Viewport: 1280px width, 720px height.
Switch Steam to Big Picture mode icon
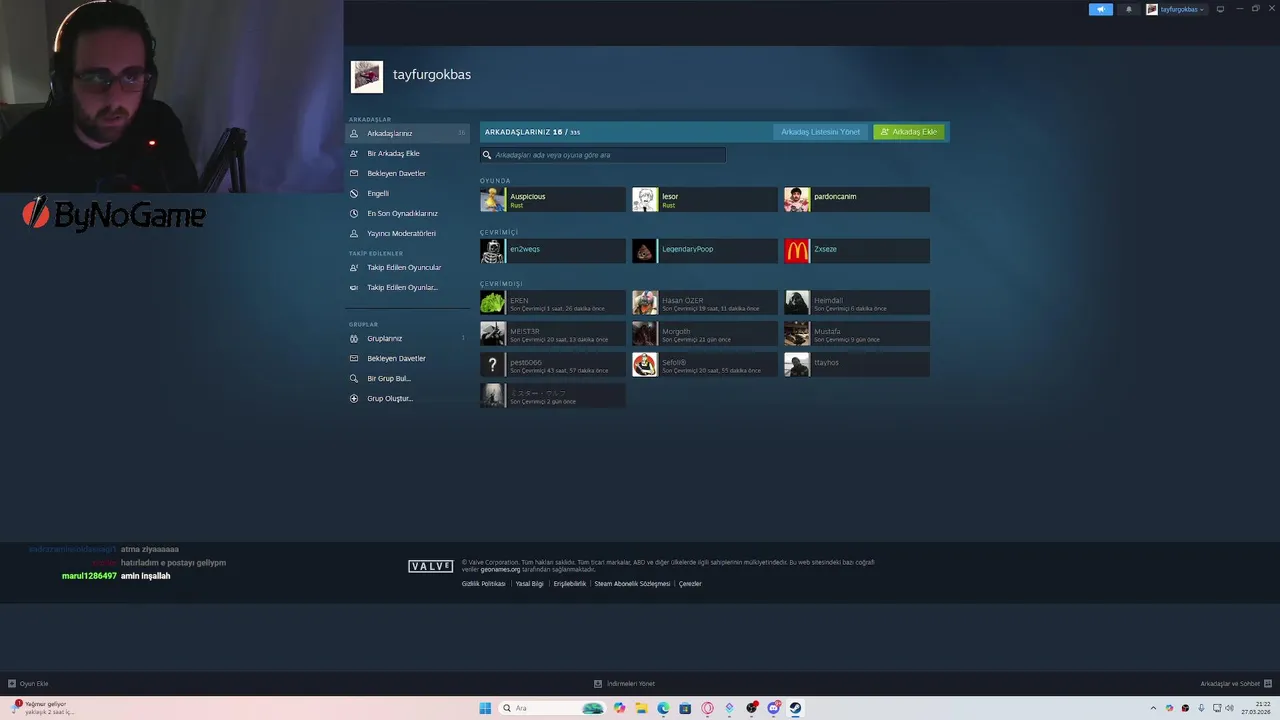(x=1220, y=9)
